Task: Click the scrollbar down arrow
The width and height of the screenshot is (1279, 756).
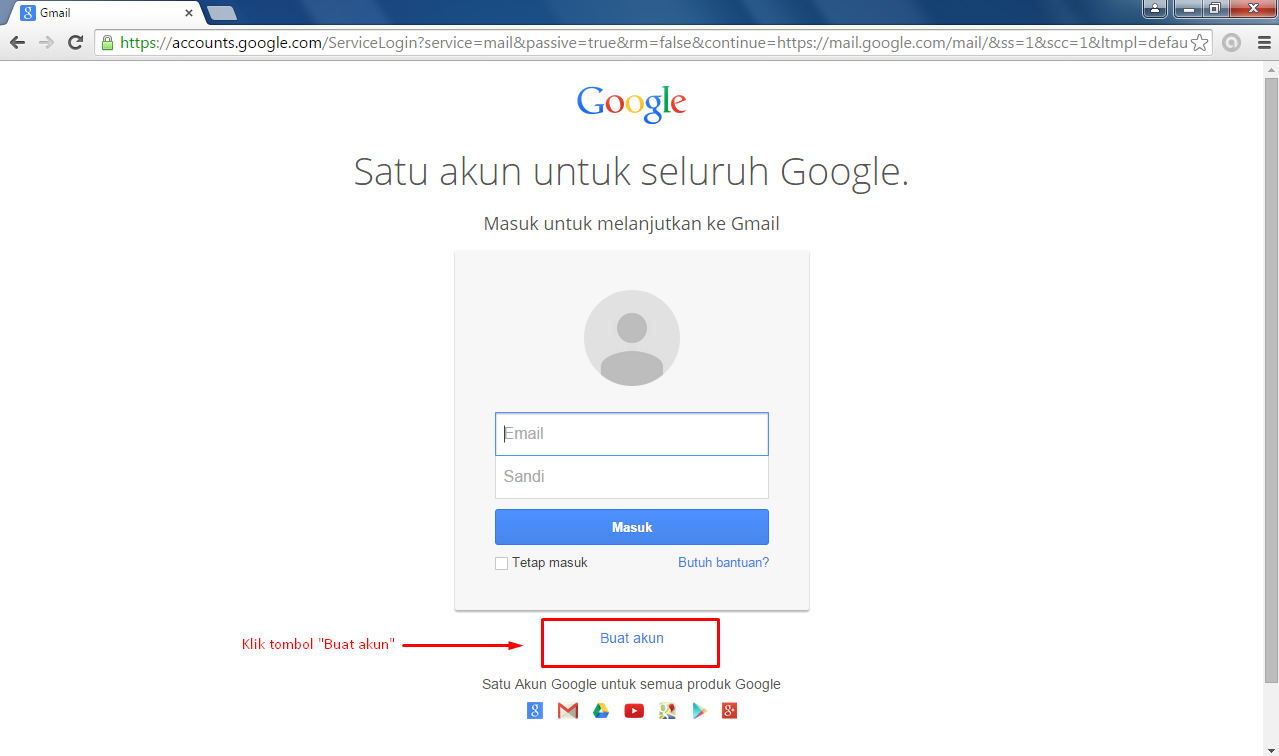Action: pos(1271,748)
